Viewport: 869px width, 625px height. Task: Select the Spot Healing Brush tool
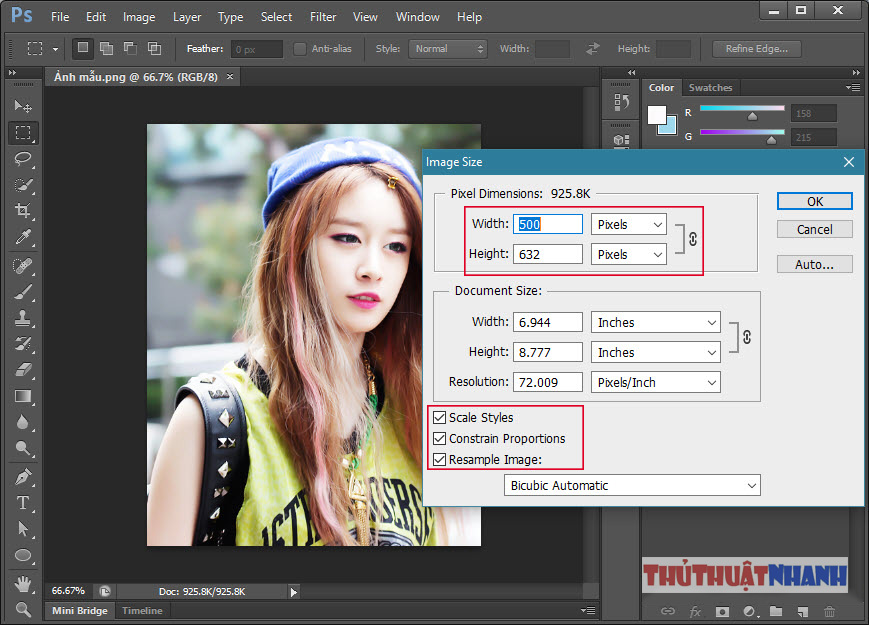[x=23, y=267]
